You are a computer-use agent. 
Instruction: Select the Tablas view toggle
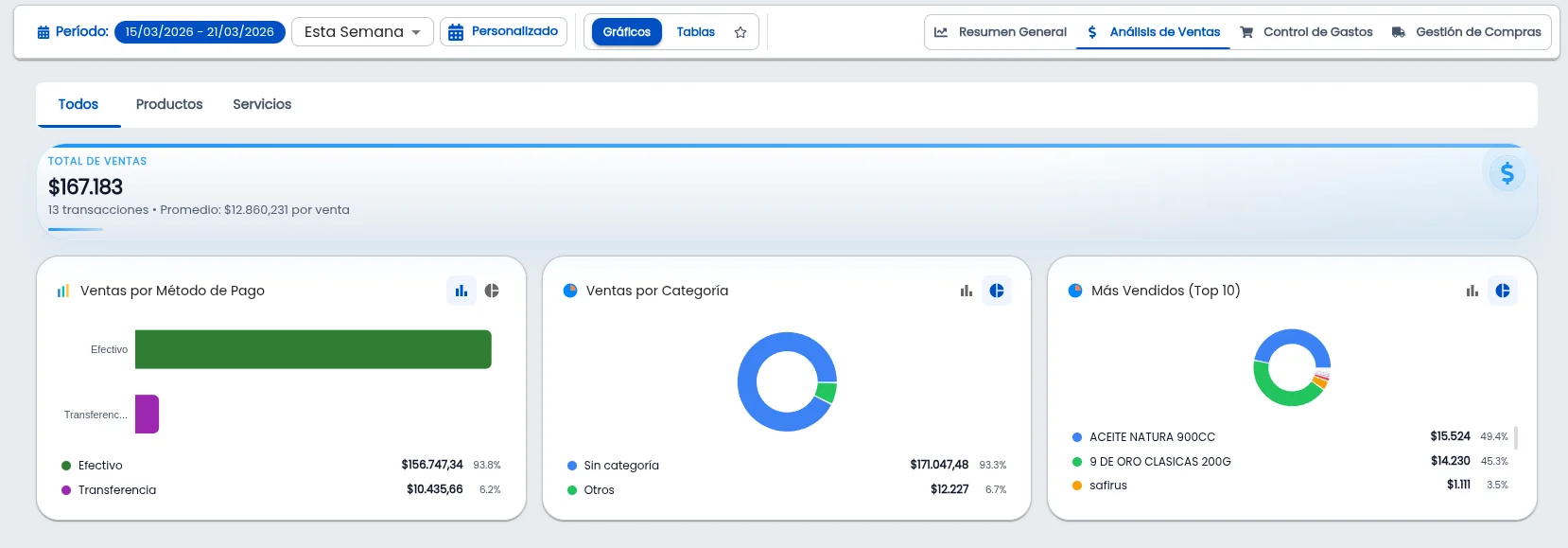point(696,32)
